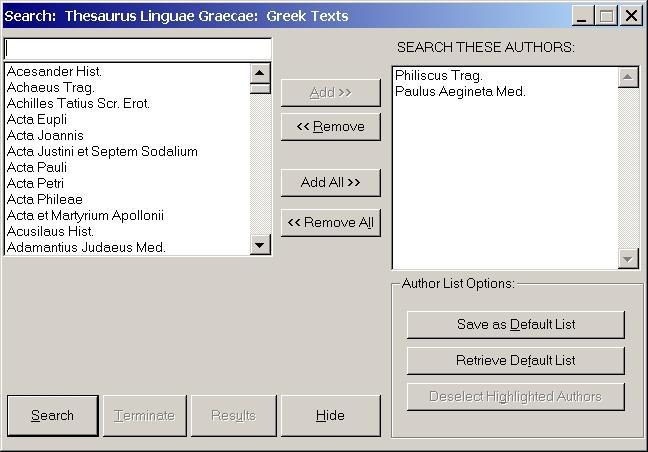Select Adamantius Judaeus Med. entry
The image size is (648, 452).
pos(127,247)
